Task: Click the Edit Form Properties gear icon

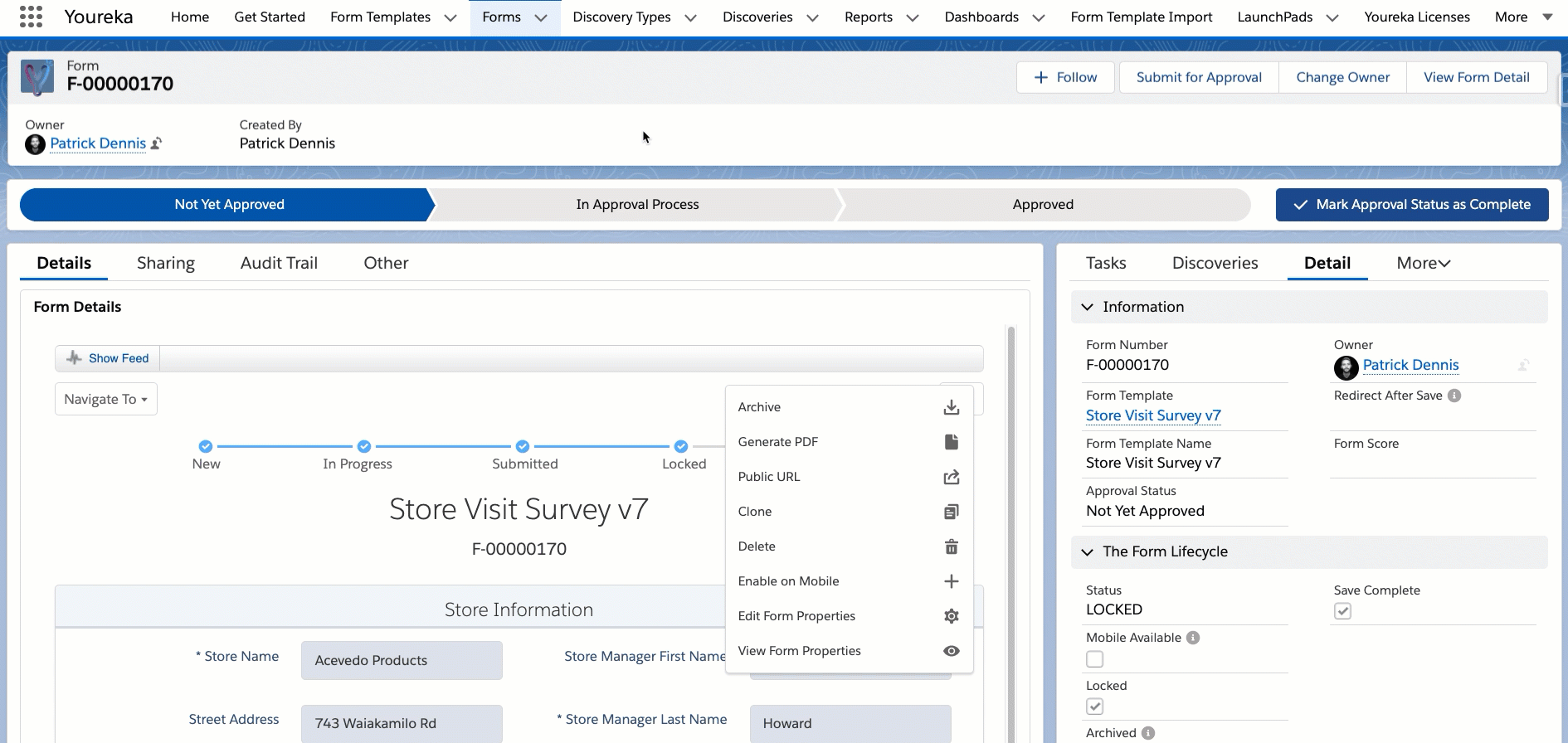Action: 952,616
